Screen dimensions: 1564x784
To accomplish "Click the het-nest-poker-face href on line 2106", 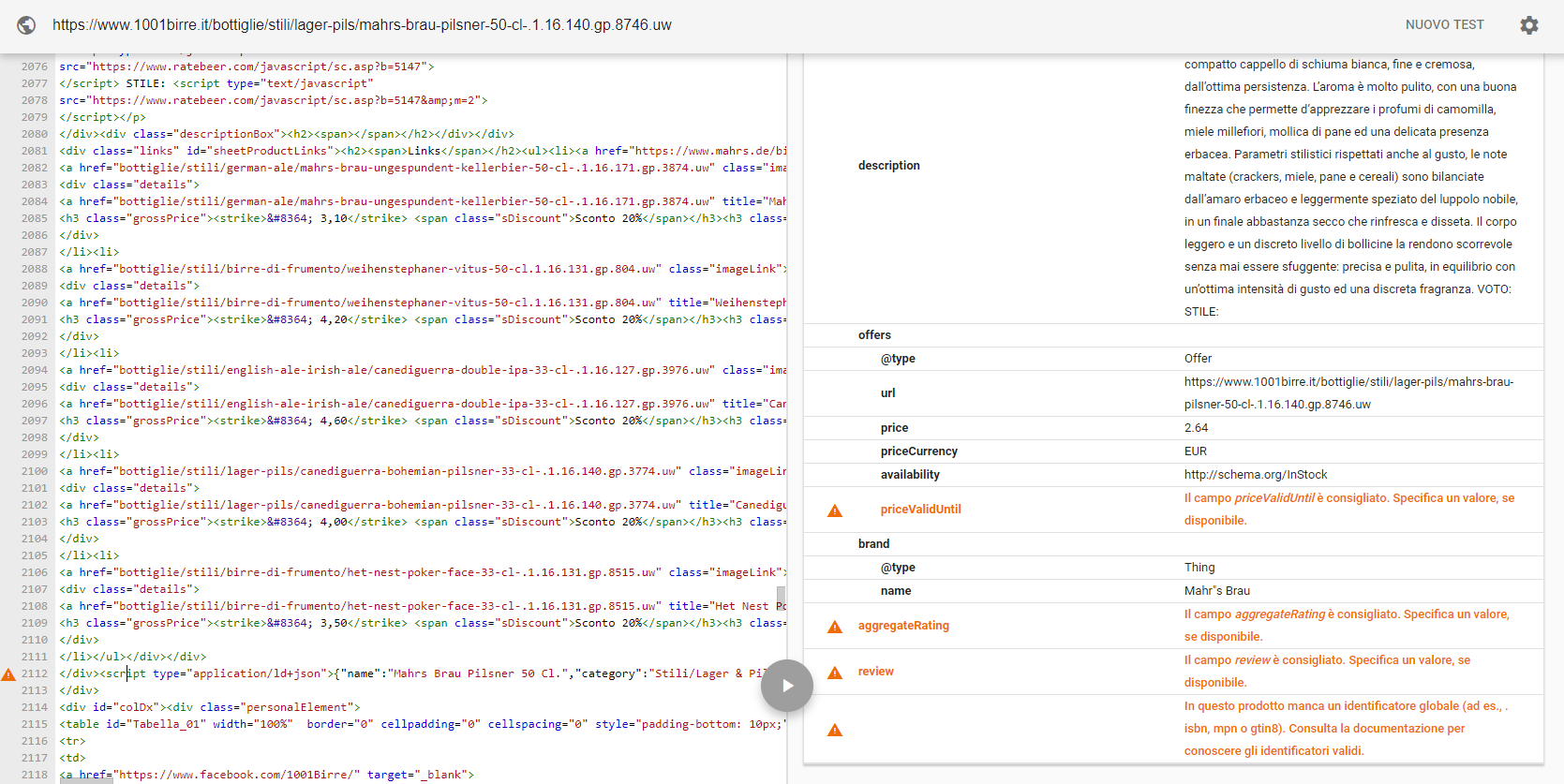I will 387,572.
